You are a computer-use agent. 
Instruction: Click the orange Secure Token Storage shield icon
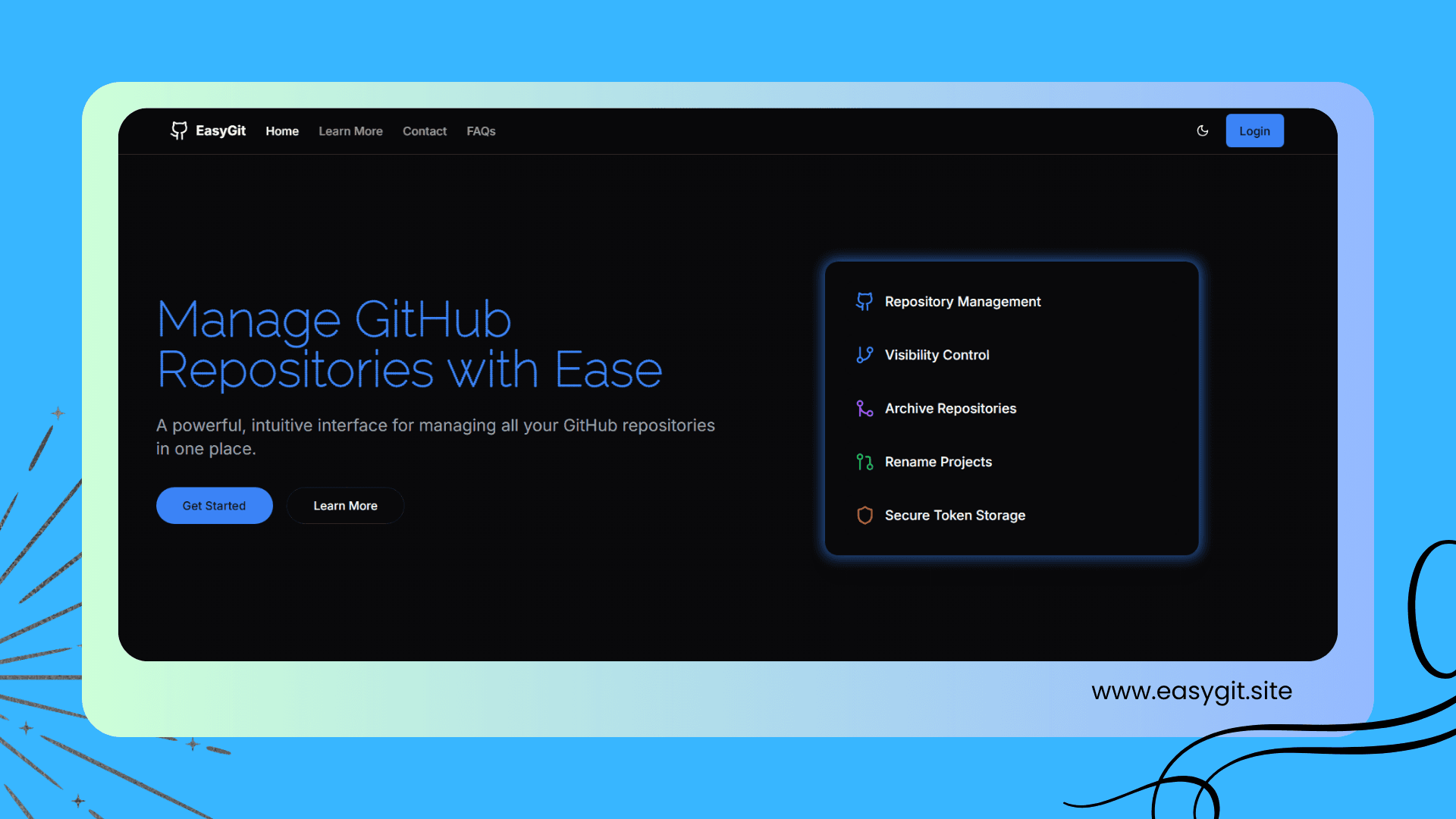(864, 516)
